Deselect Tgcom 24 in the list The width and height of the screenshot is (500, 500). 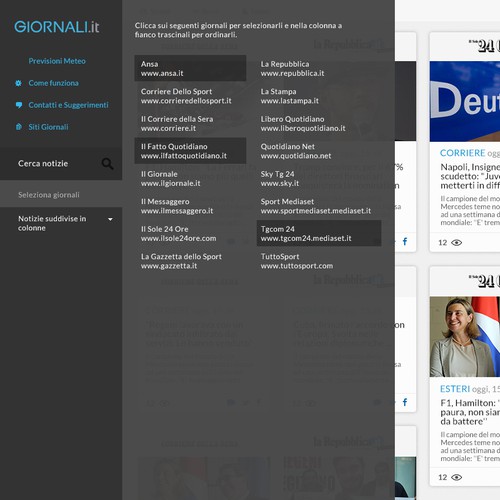(x=319, y=234)
